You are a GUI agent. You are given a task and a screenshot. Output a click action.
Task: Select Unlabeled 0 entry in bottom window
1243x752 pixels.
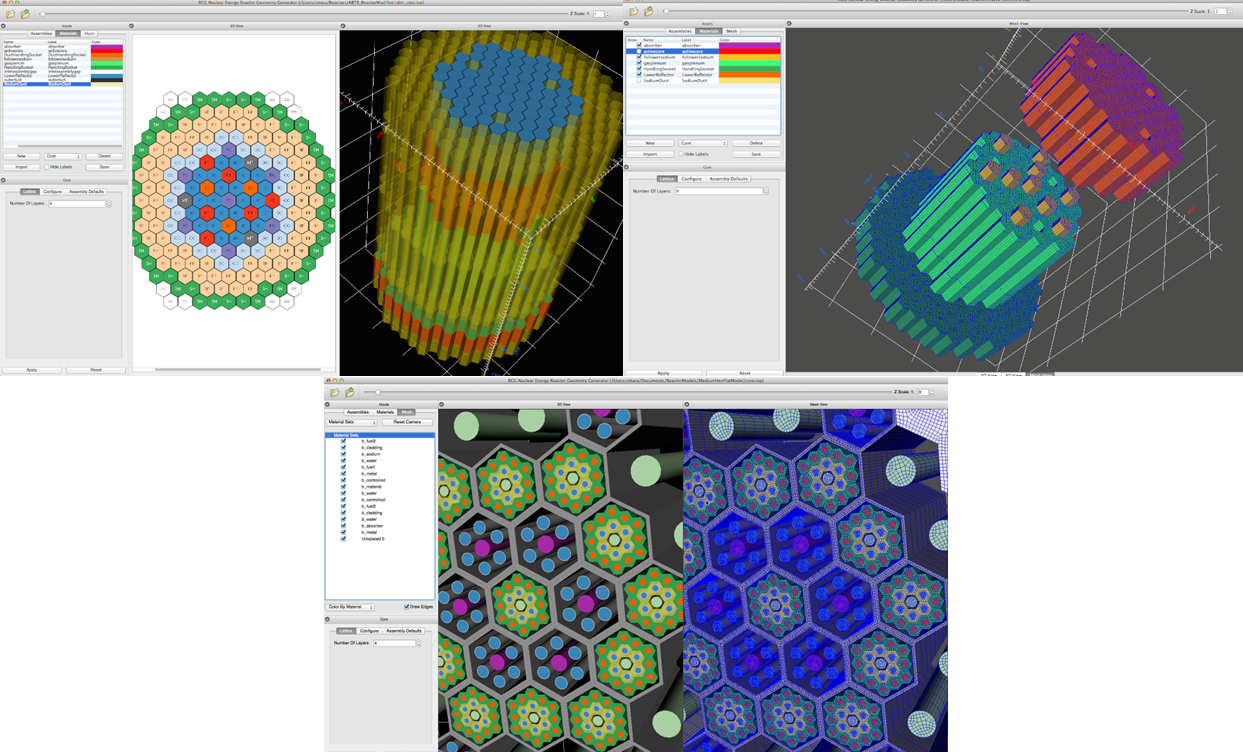pyautogui.click(x=373, y=539)
